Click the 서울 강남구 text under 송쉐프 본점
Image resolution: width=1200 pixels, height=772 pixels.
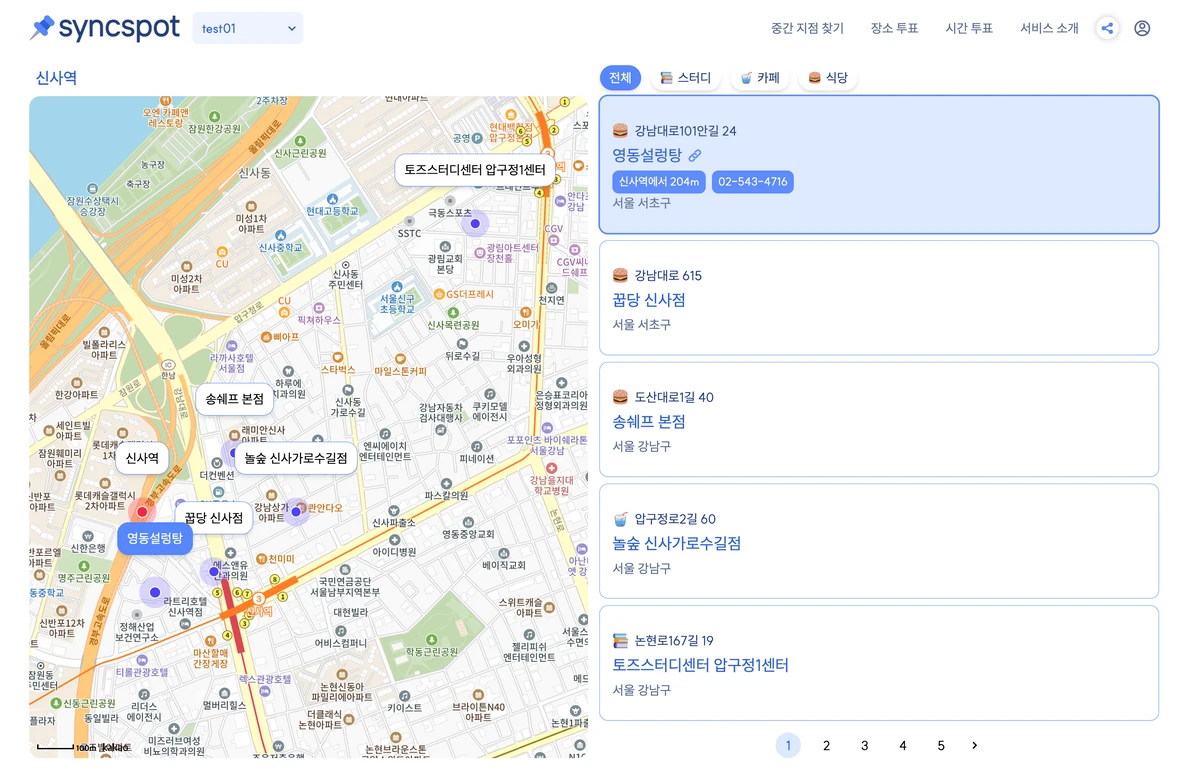[x=642, y=447]
